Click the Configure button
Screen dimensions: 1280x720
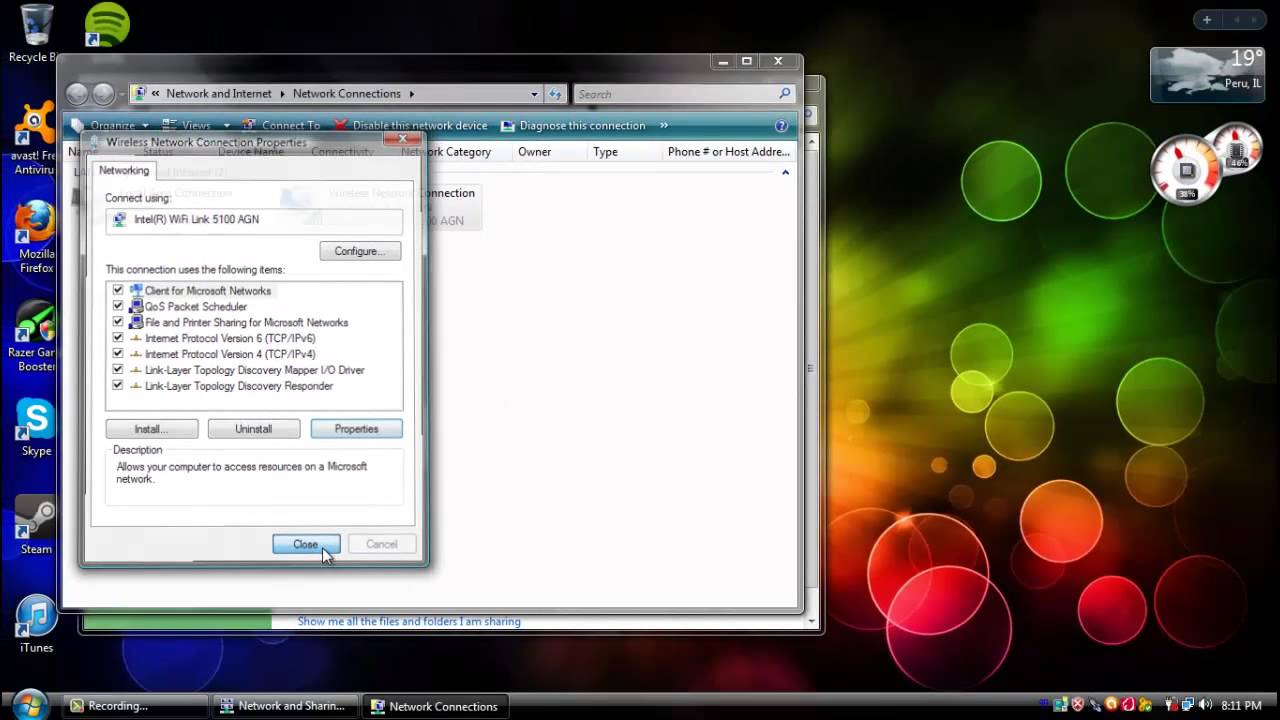pyautogui.click(x=360, y=251)
